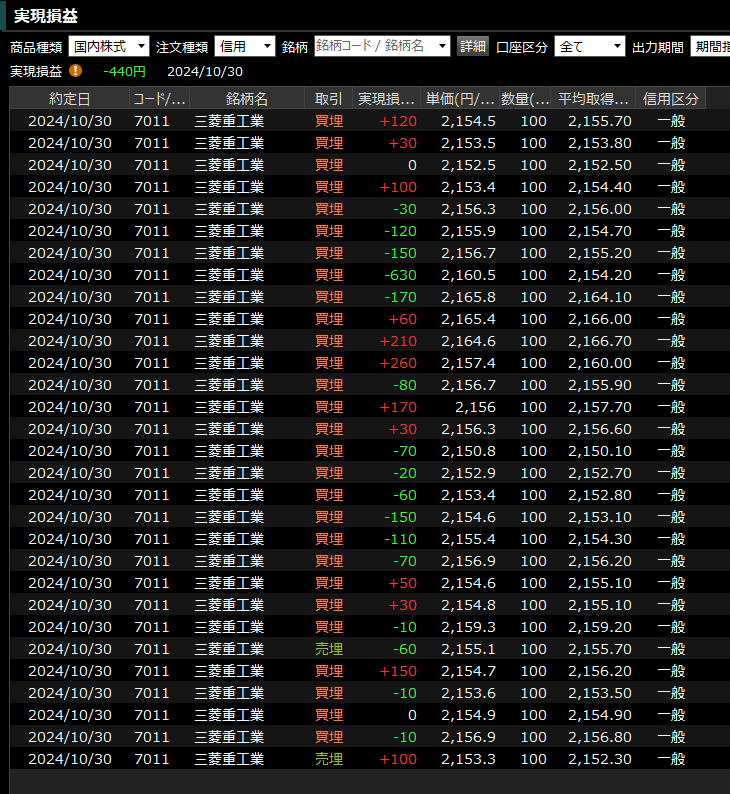This screenshot has width=730, height=794.
Task: Open the 出力期間 dropdown
Action: coord(710,47)
